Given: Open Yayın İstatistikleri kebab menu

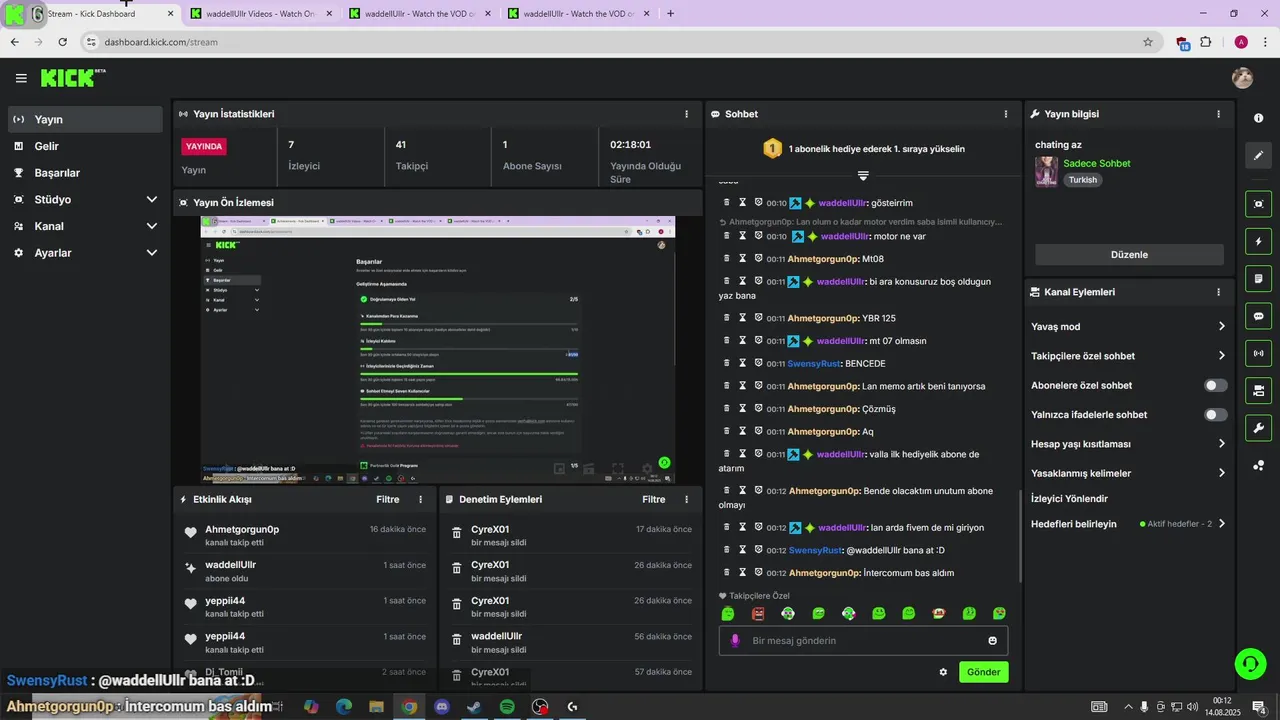Looking at the screenshot, I should [x=686, y=114].
